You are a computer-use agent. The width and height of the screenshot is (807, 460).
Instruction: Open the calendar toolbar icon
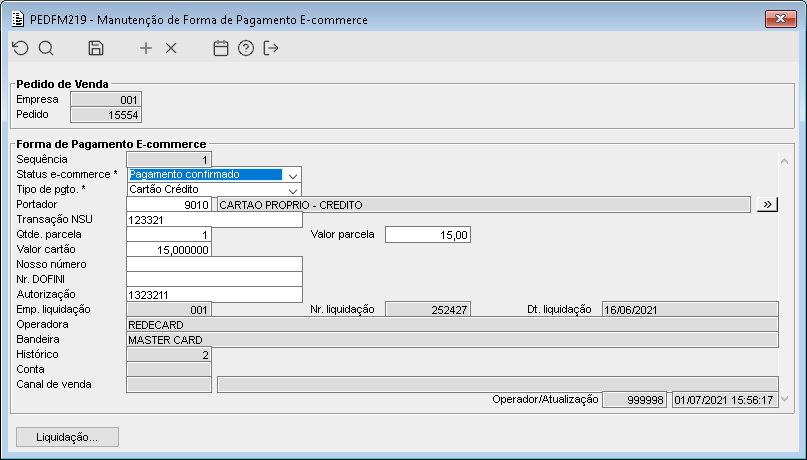pyautogui.click(x=221, y=48)
